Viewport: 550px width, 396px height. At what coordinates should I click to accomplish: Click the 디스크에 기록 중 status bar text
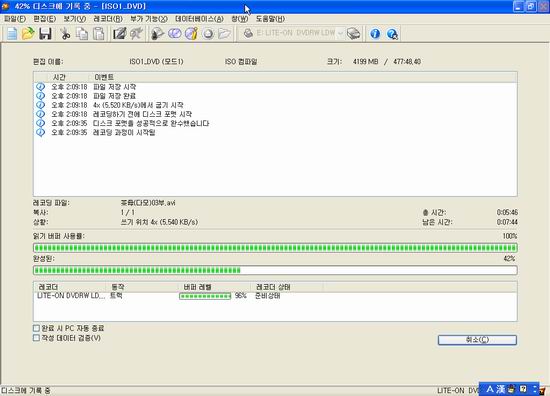coord(26,390)
